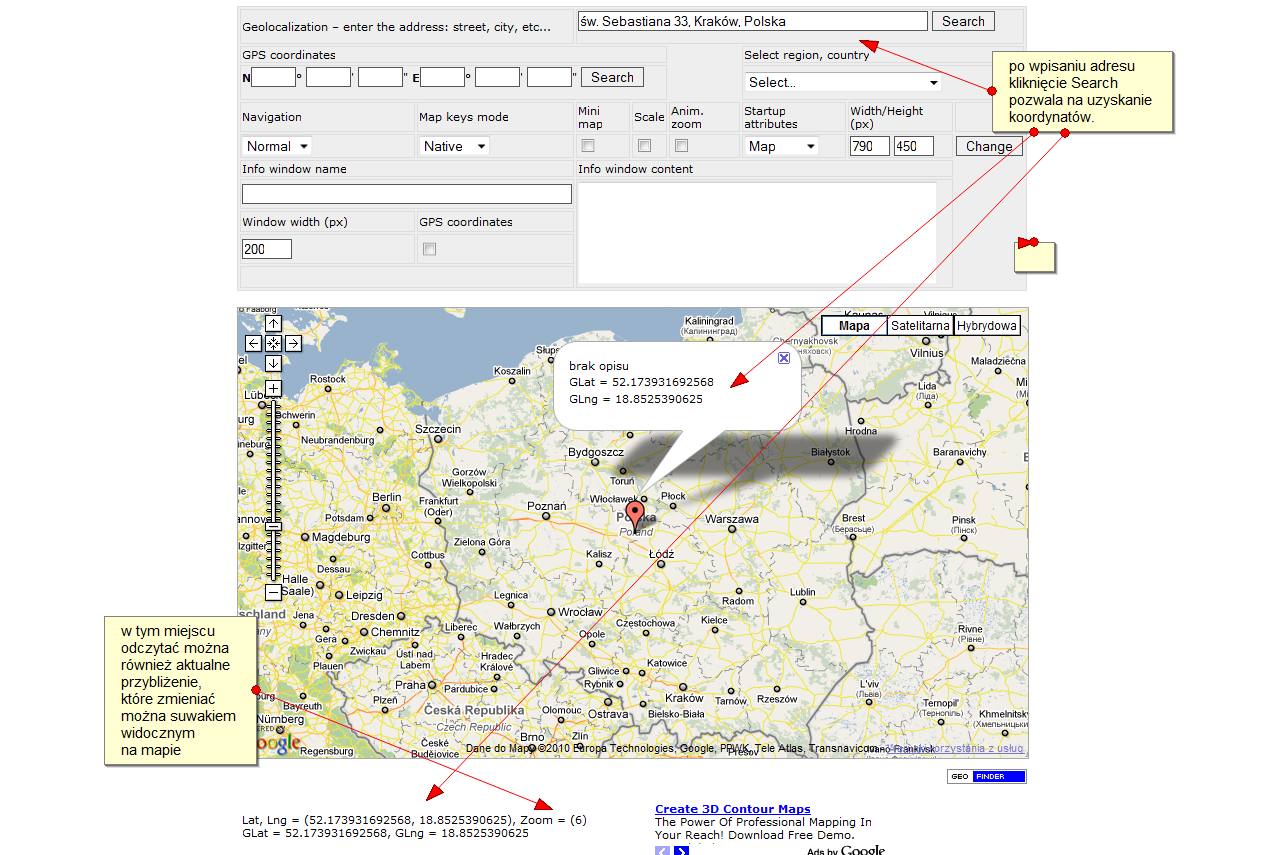Switch to the Hybrydowa view tab

point(987,326)
